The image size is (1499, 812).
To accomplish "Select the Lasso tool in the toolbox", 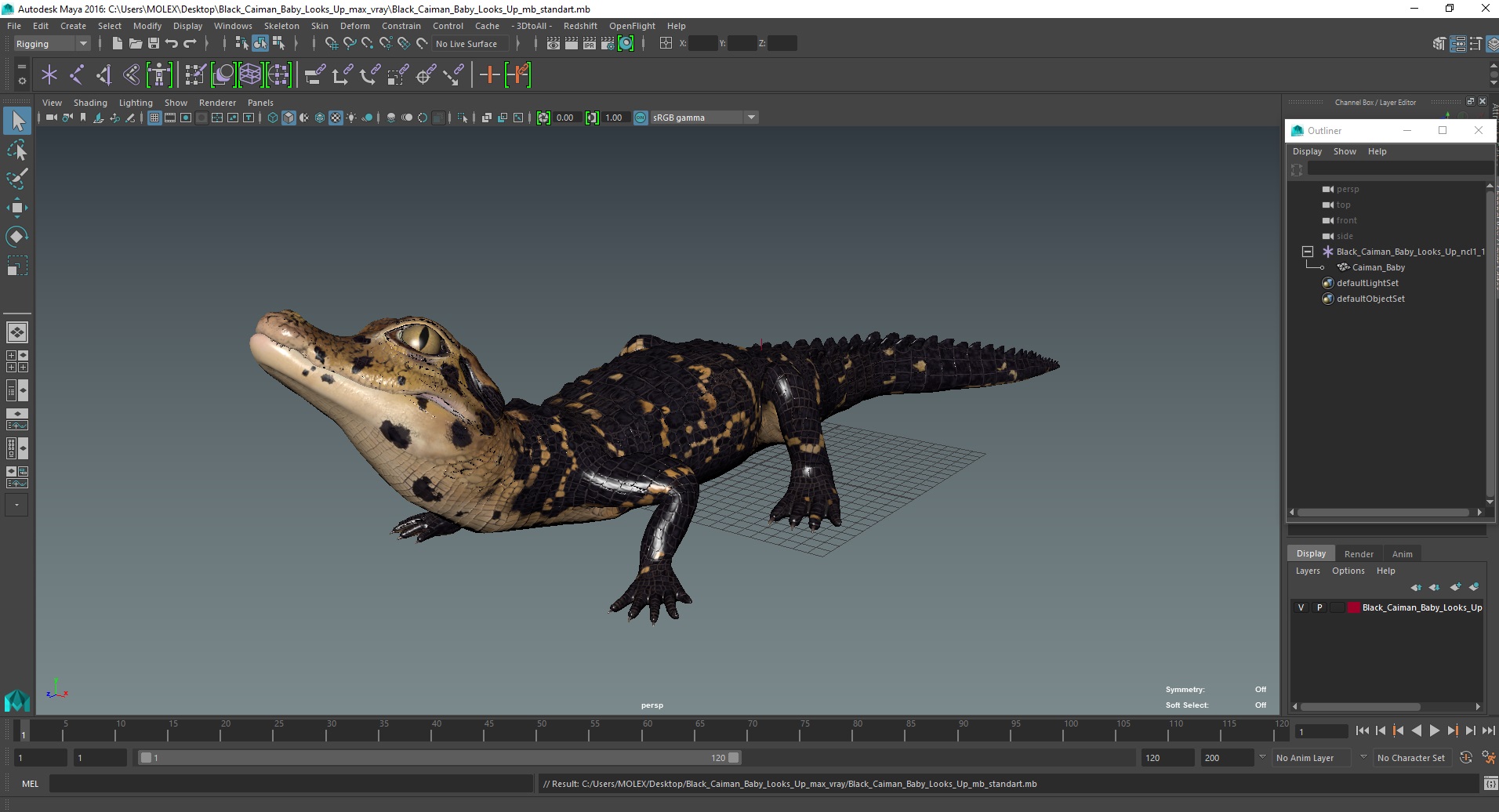I will point(17,150).
